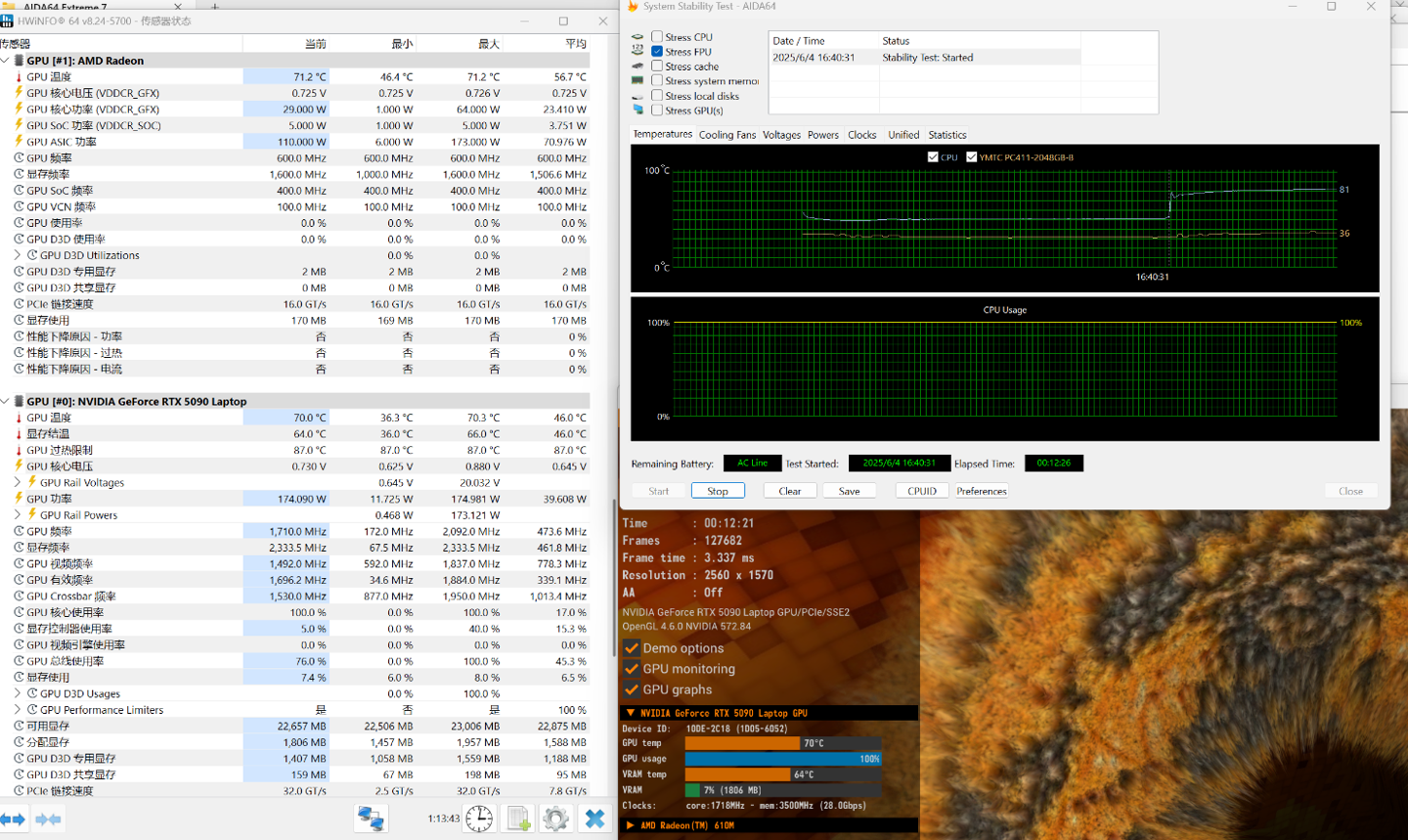Click the clock reset timer icon
Screen dimensions: 1408x840
coord(479,818)
